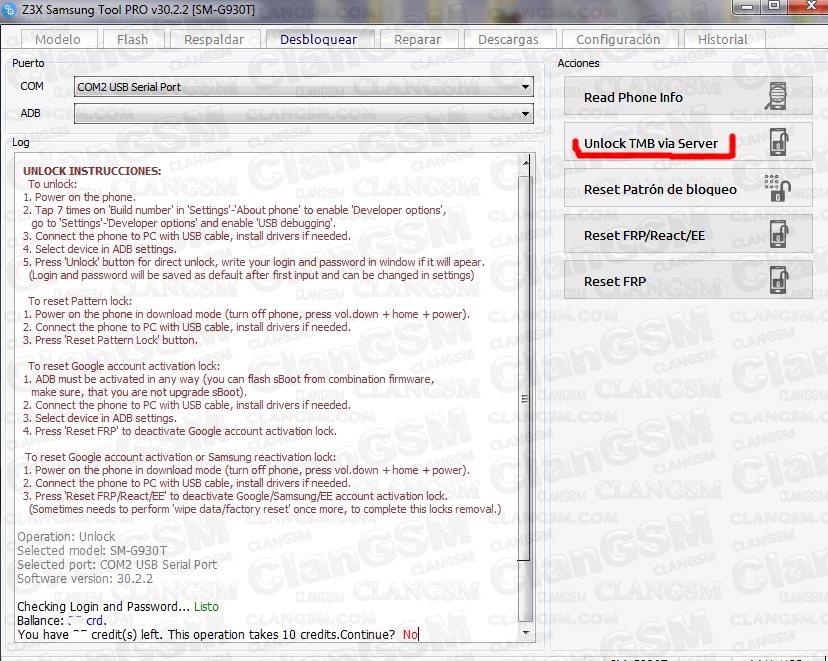Click the log vertical scrollbar thumb
The image size is (828, 661).
tap(524, 369)
